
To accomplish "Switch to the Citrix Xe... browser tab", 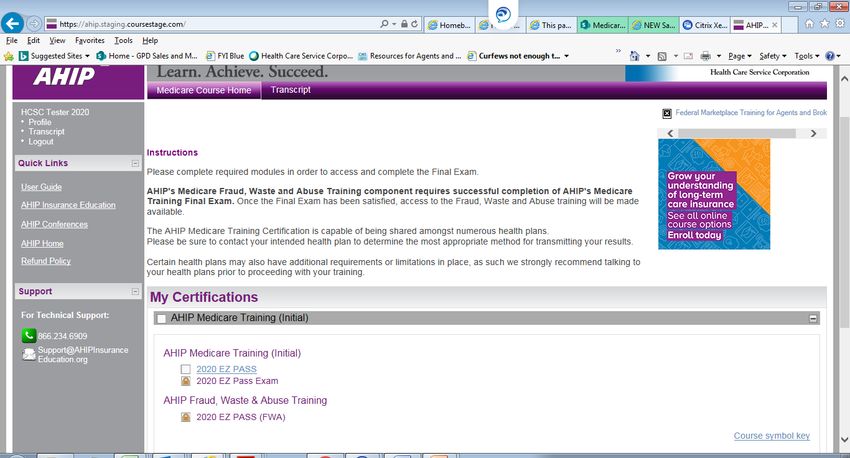I will [705, 25].
